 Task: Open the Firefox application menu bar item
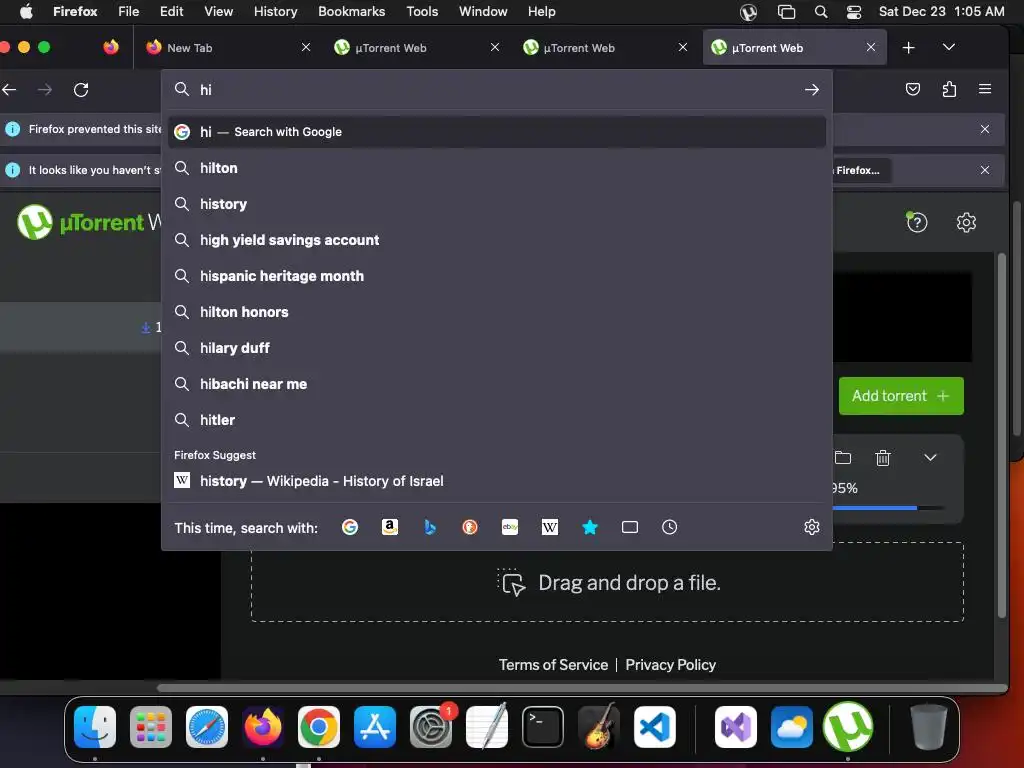pyautogui.click(x=75, y=12)
